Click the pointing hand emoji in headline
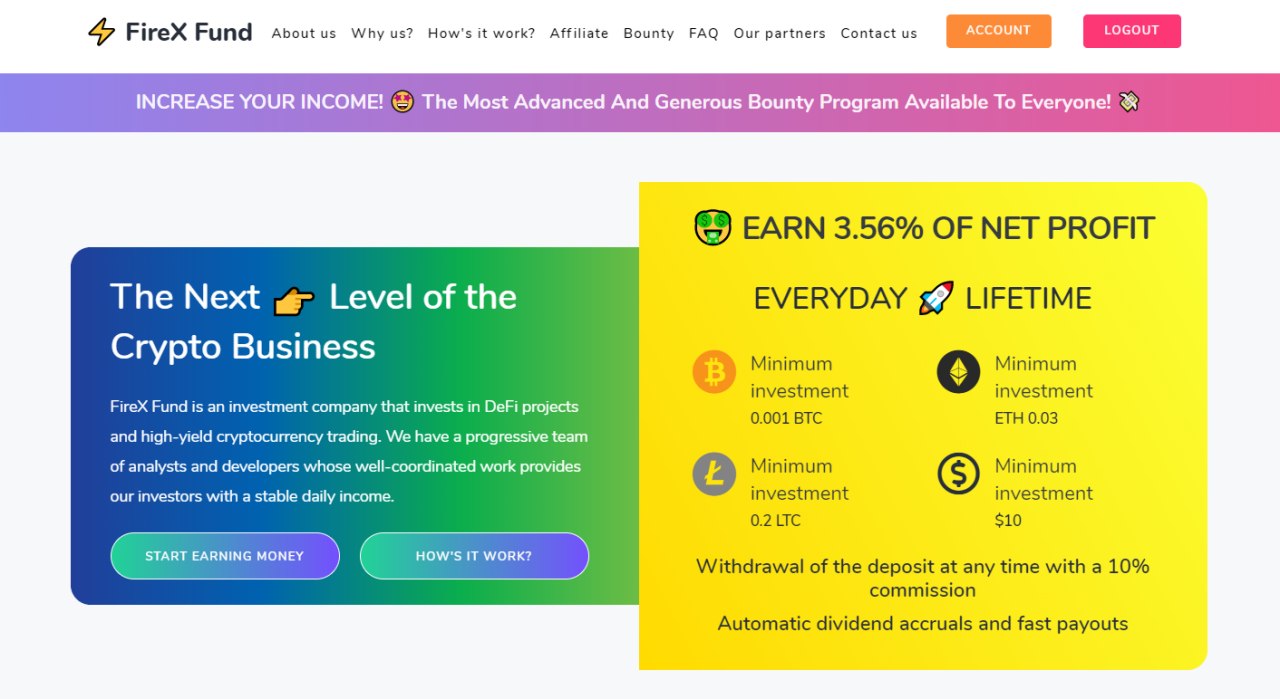Image resolution: width=1280 pixels, height=699 pixels. coord(294,298)
